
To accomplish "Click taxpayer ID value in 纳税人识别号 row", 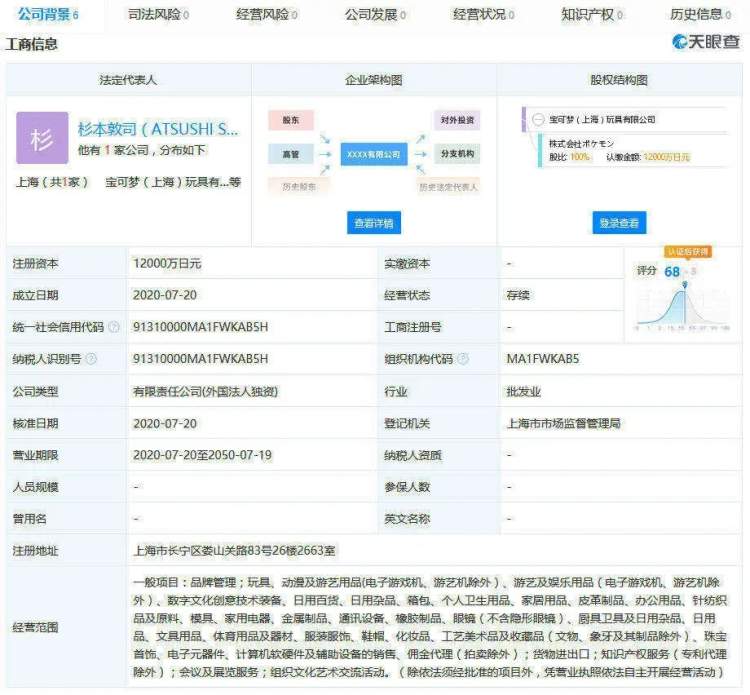I will tap(200, 359).
